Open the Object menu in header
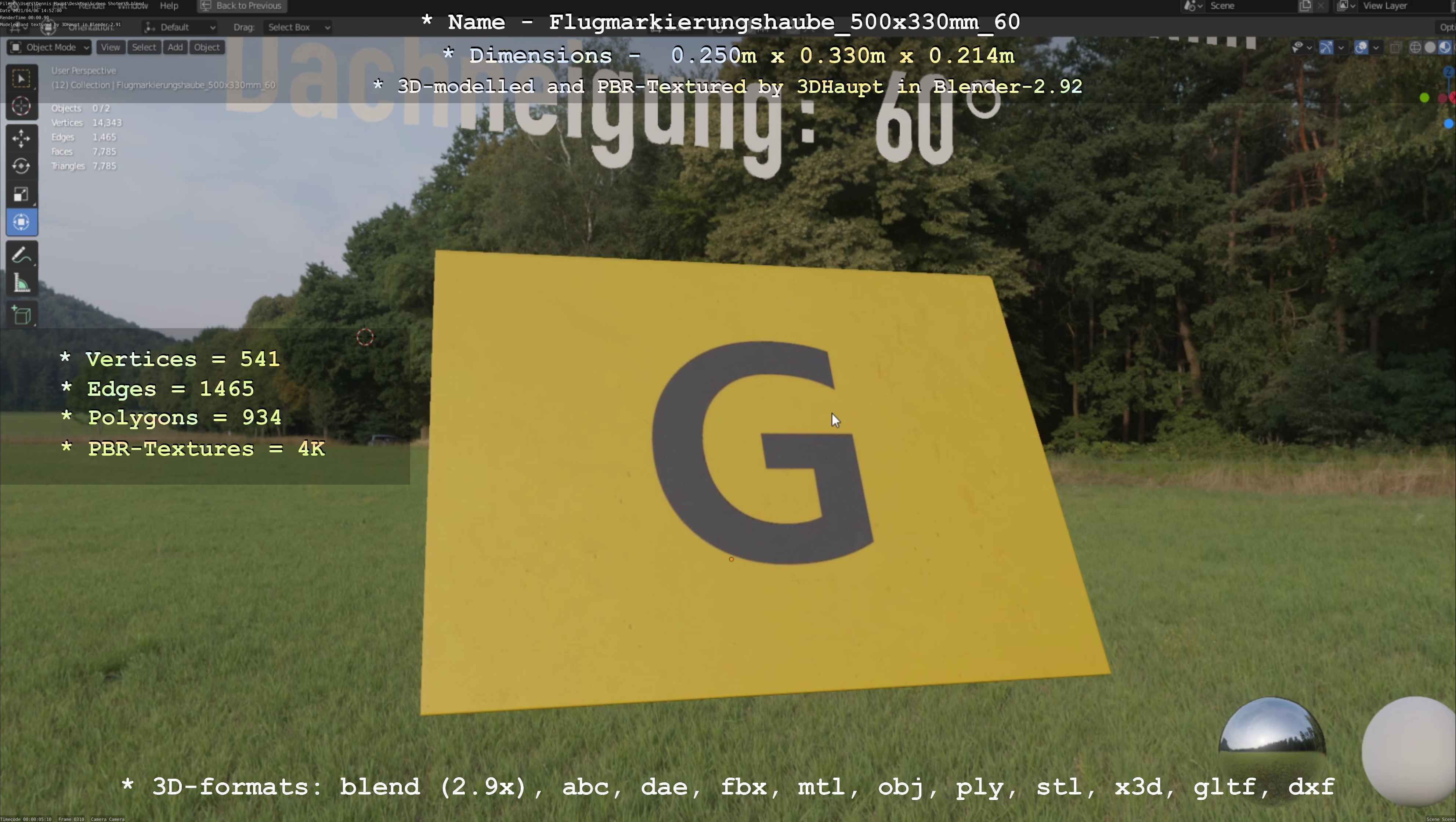 (206, 47)
